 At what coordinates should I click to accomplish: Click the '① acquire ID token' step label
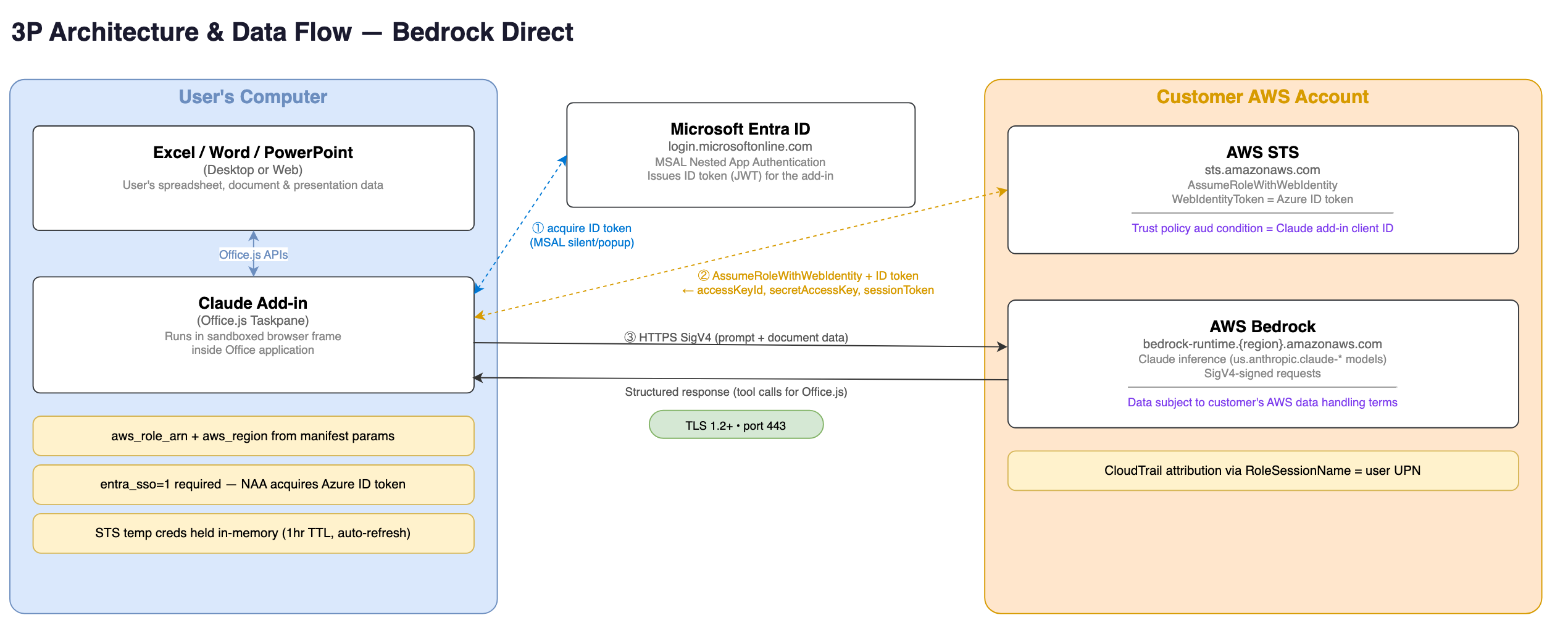[582, 228]
